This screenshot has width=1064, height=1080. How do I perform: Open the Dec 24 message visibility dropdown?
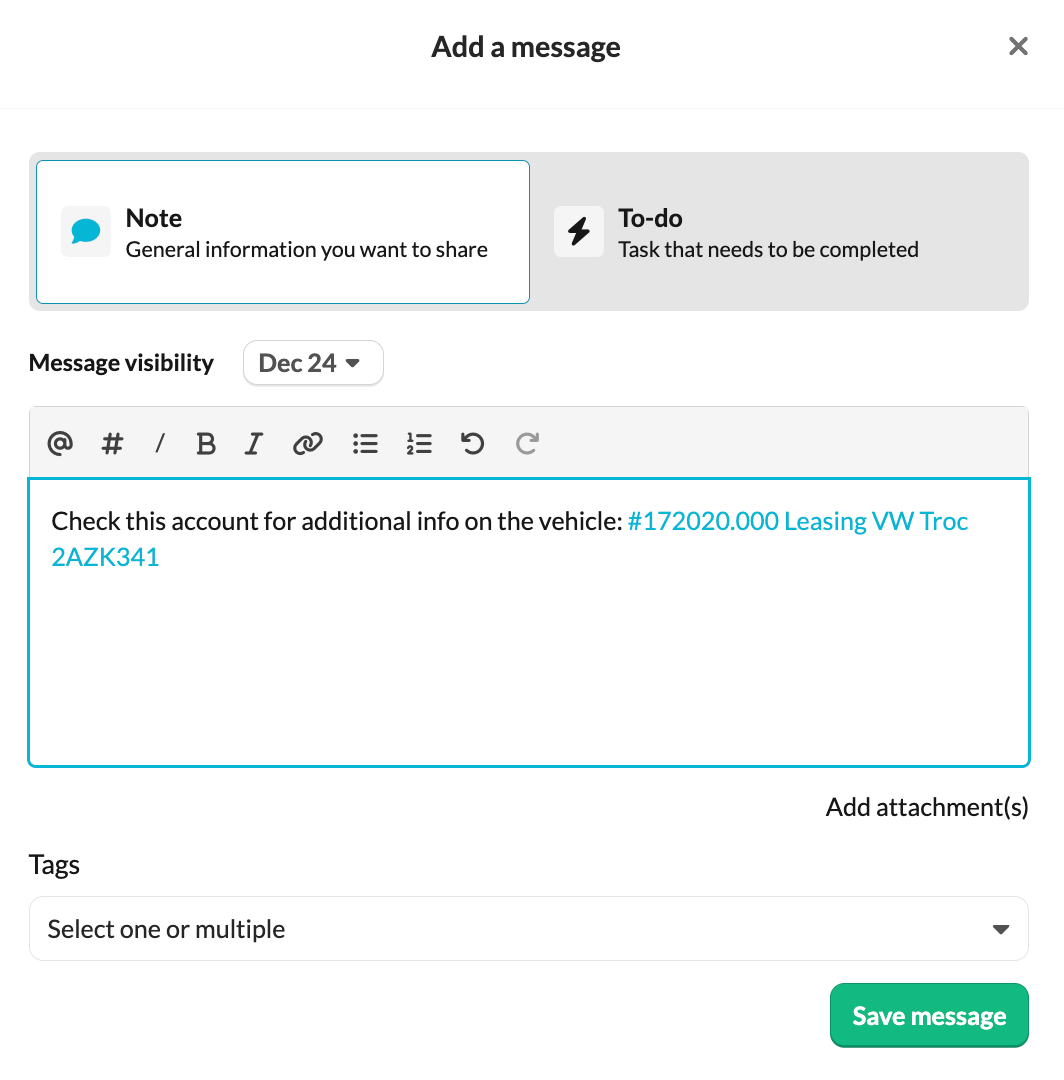(313, 362)
